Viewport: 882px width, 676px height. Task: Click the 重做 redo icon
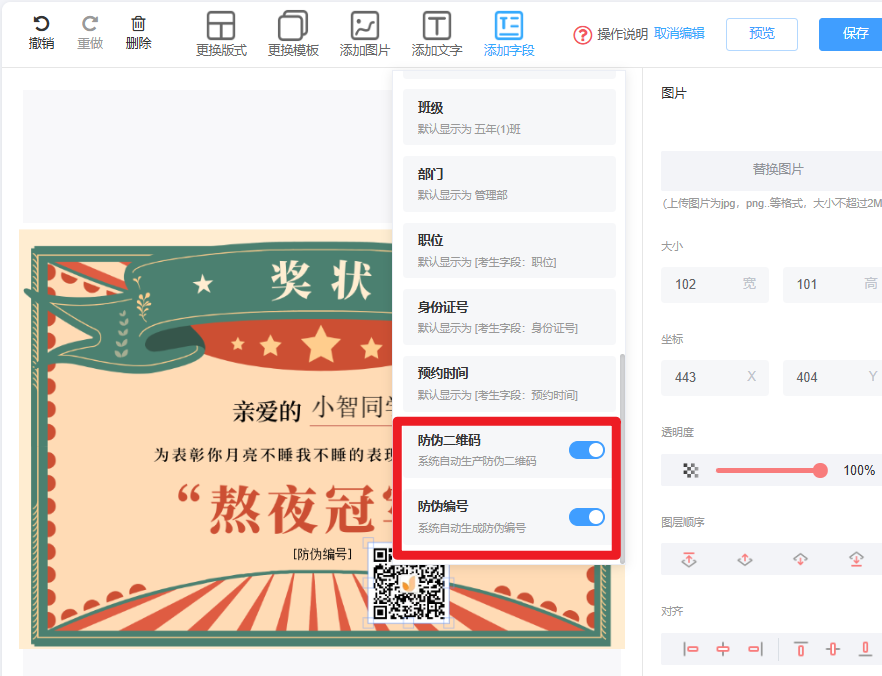click(x=90, y=24)
